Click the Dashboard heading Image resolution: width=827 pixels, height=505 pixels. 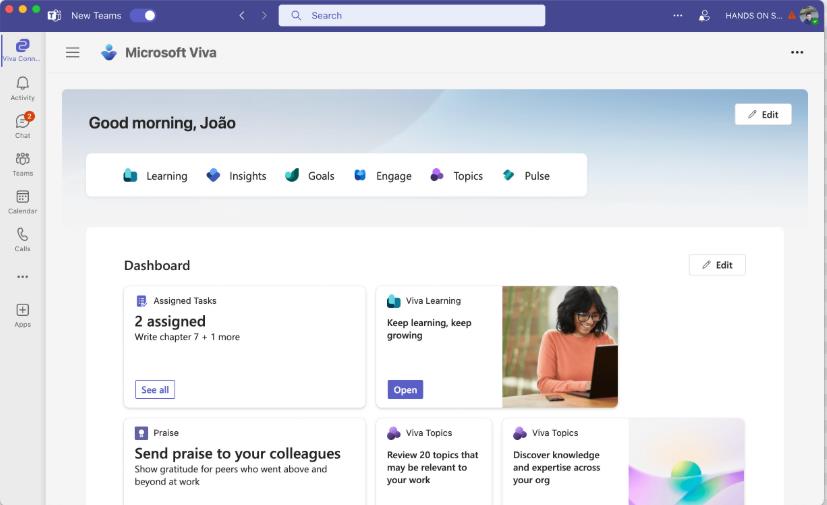click(157, 265)
